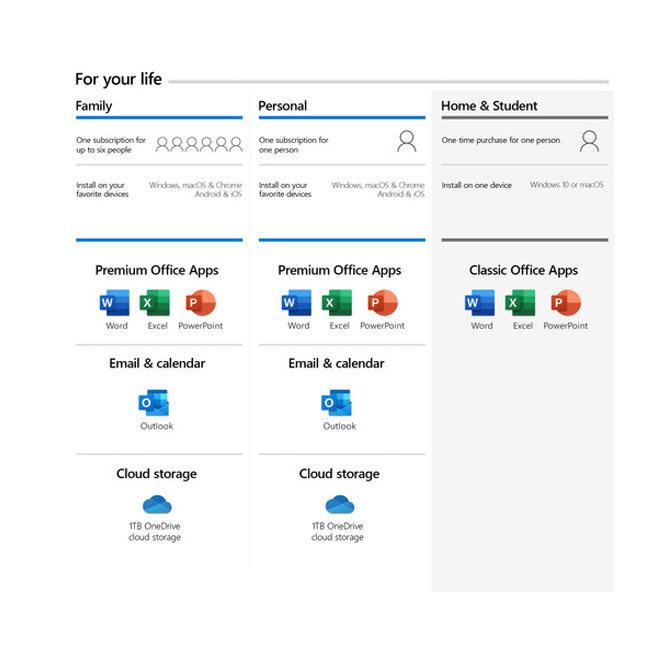The height and width of the screenshot is (650, 650).
Task: Click the Outlook icon in Personal column
Action: tap(337, 403)
